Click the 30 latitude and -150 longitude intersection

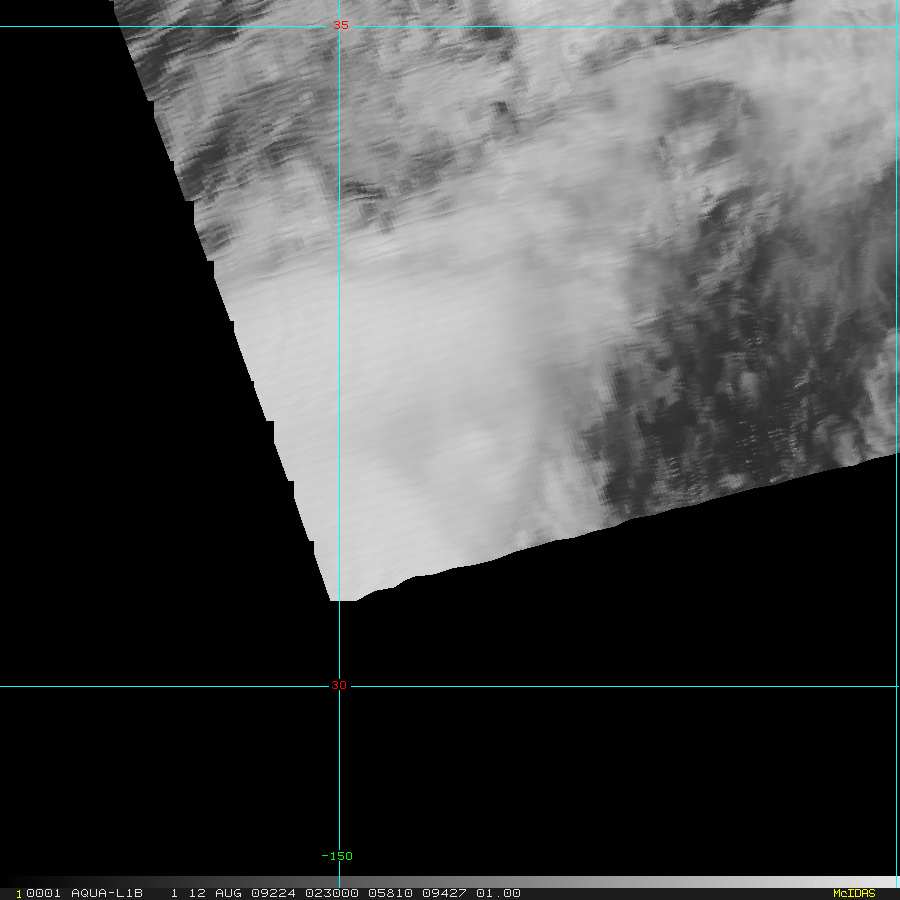(339, 686)
